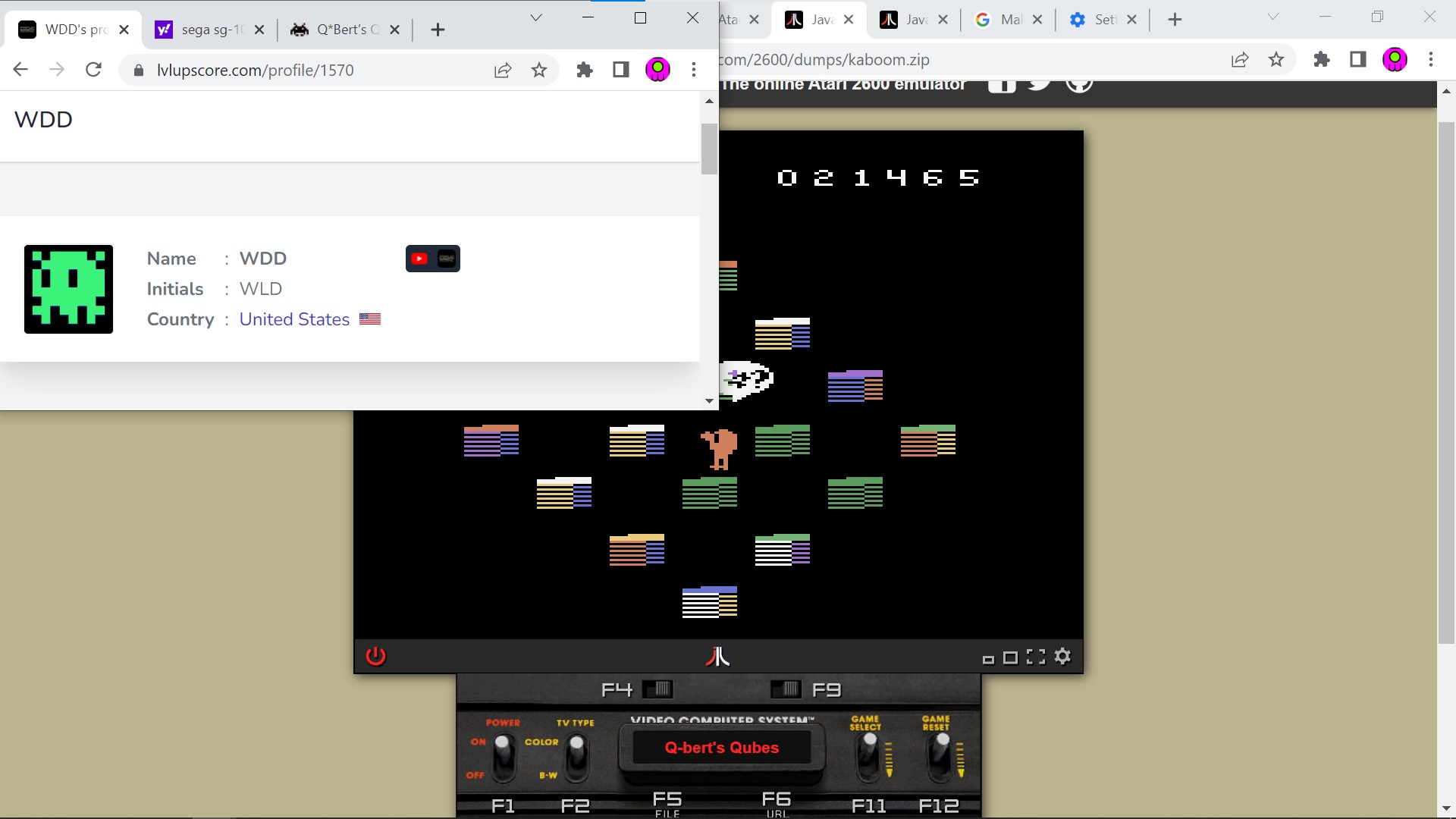Click the smallest screen size icon

tap(988, 660)
